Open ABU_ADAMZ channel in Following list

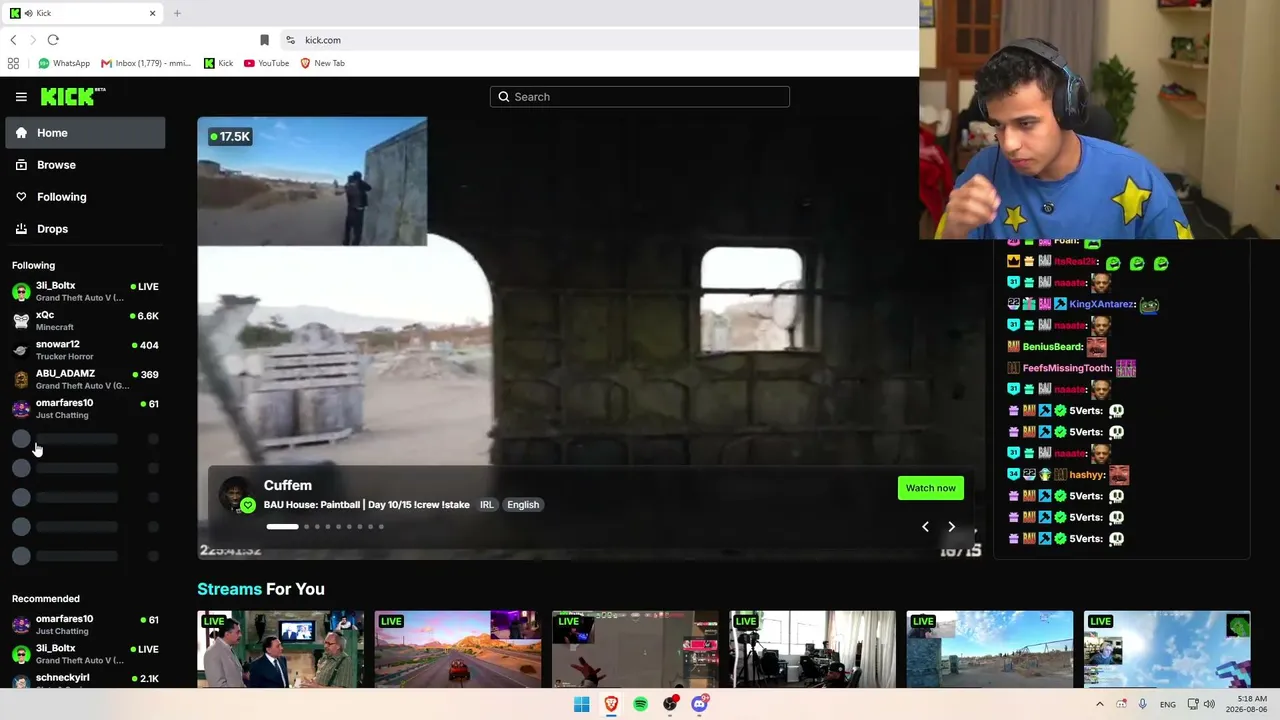[85, 379]
